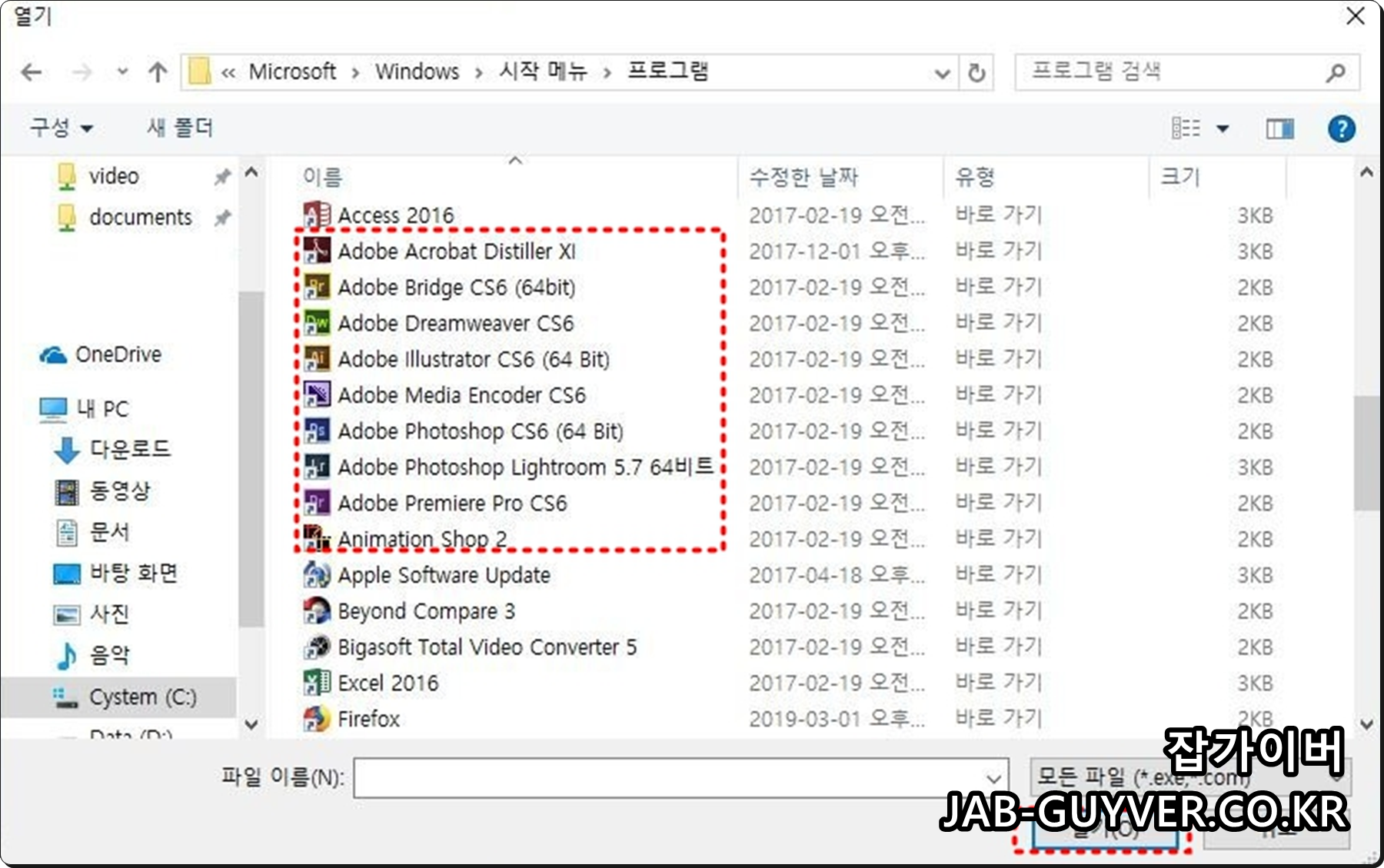Sort by 크기 column header
Image resolution: width=1384 pixels, height=868 pixels.
click(x=1180, y=178)
